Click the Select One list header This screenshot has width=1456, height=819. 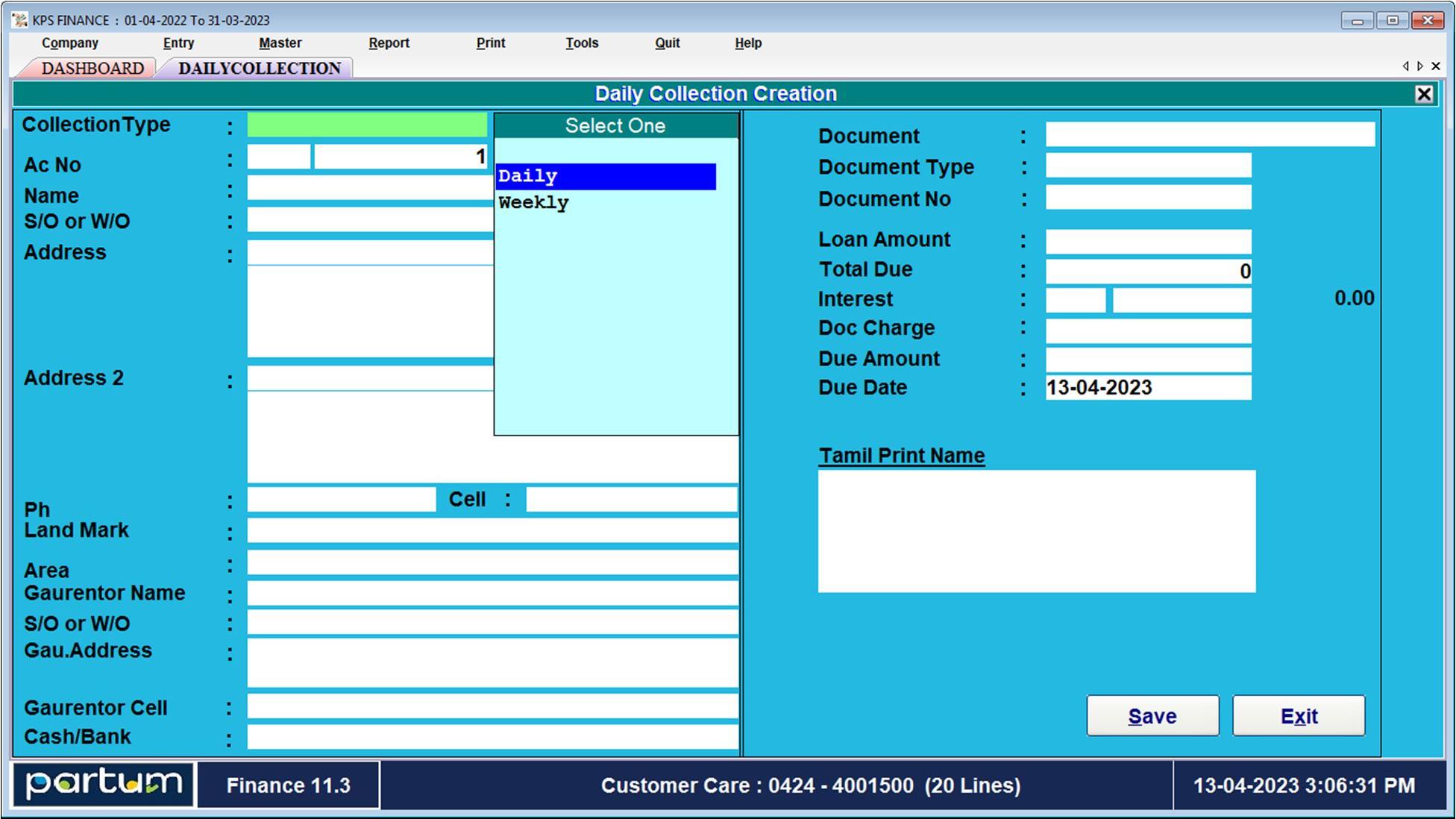coord(615,125)
